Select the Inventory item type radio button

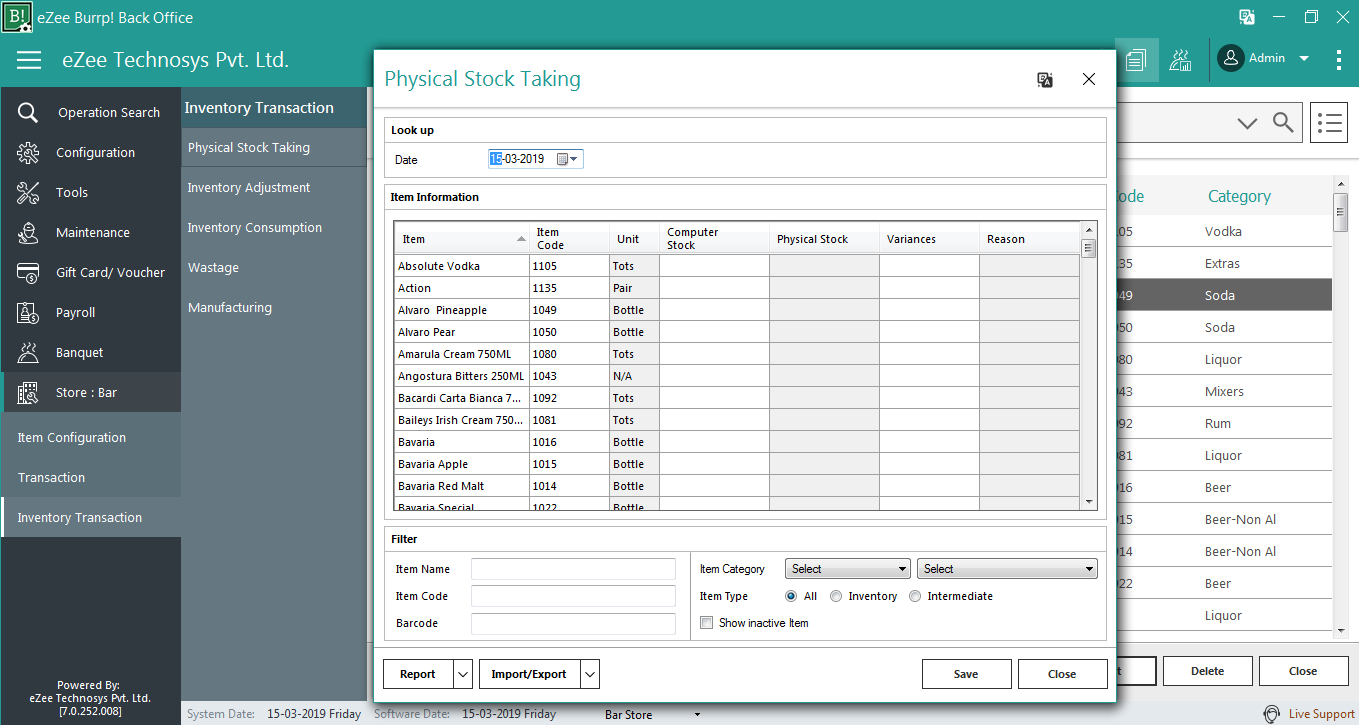(836, 596)
